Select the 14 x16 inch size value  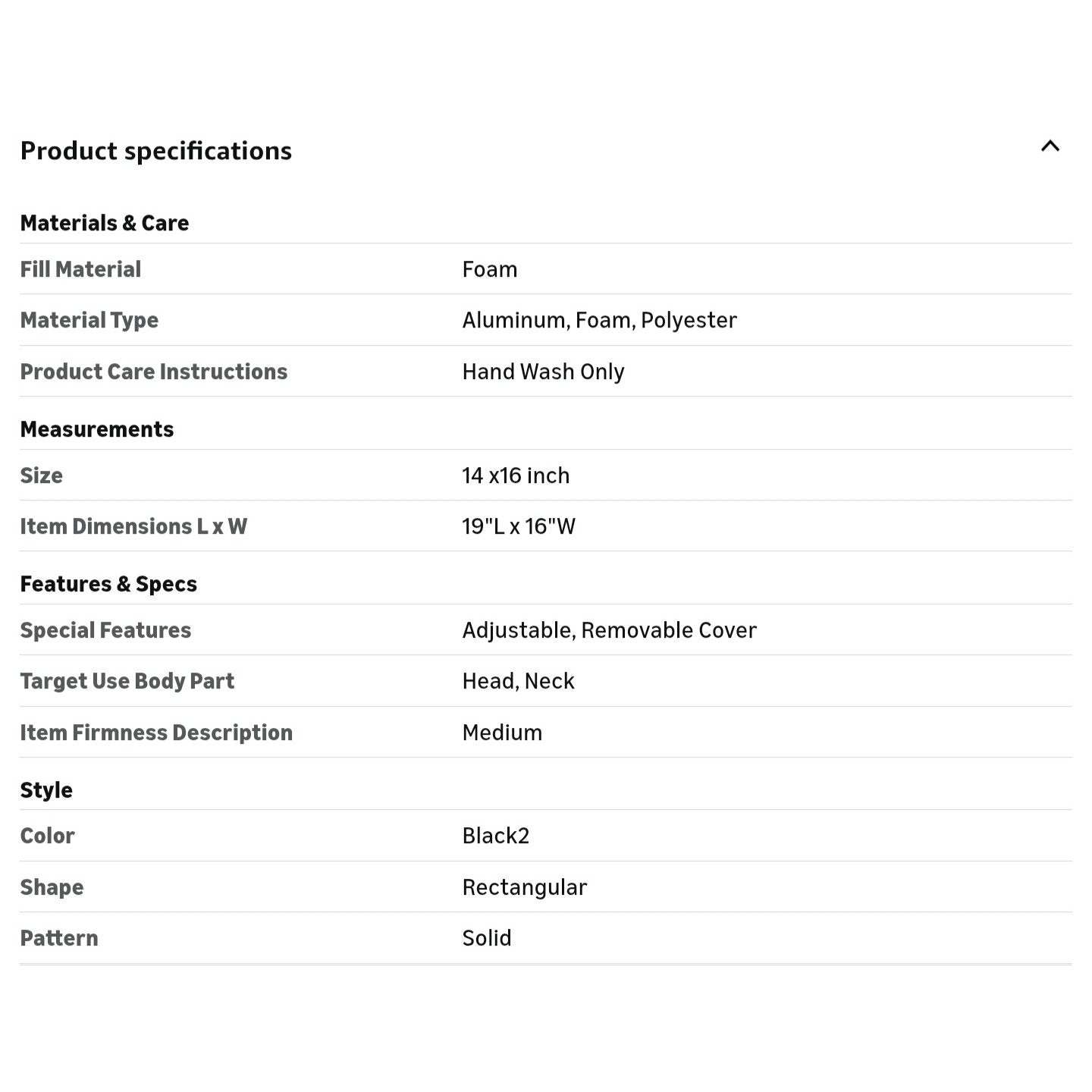(516, 475)
